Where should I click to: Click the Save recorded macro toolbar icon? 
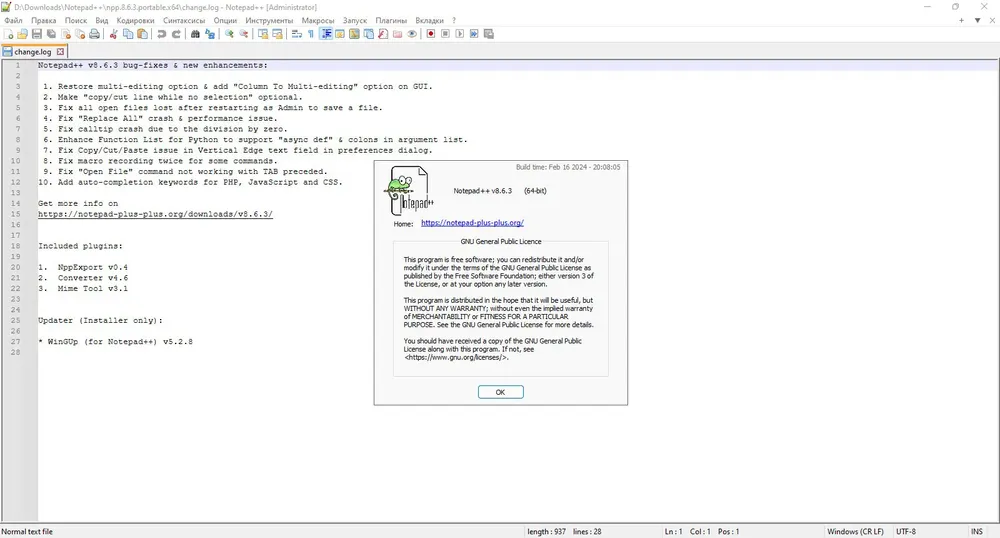tap(489, 34)
